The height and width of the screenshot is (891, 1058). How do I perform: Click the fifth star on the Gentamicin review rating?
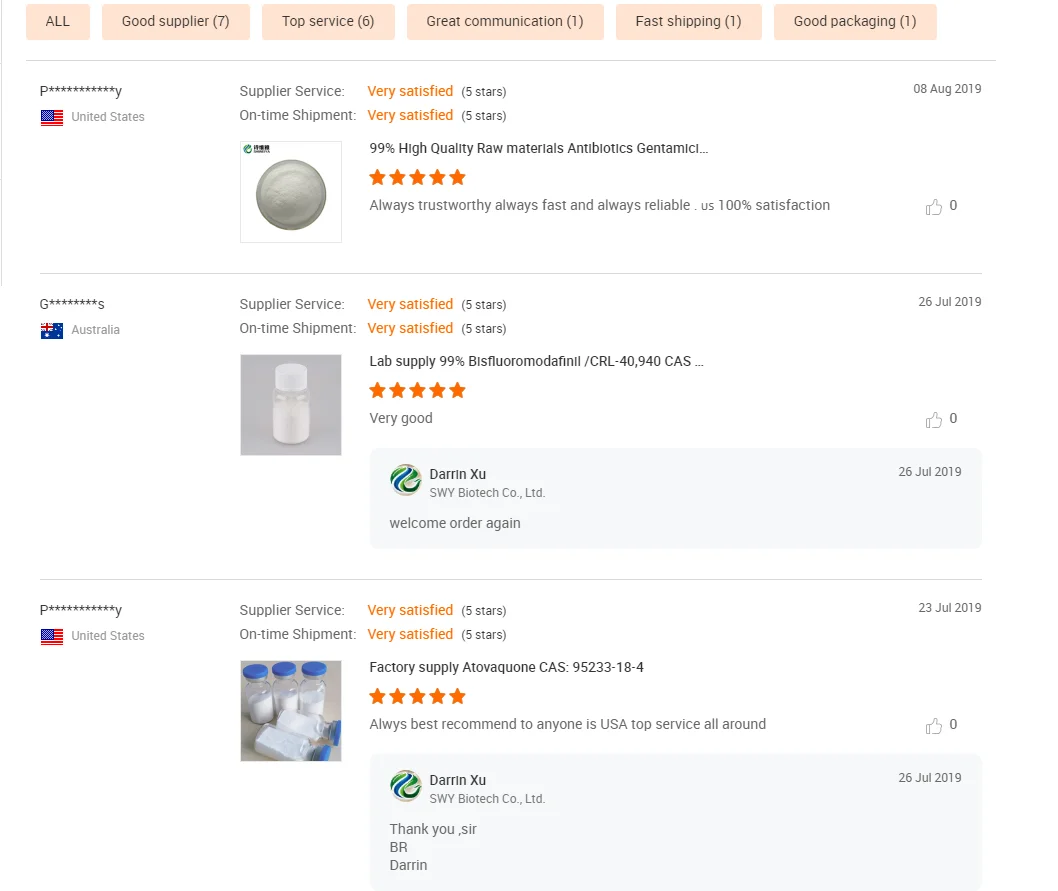[x=457, y=177]
